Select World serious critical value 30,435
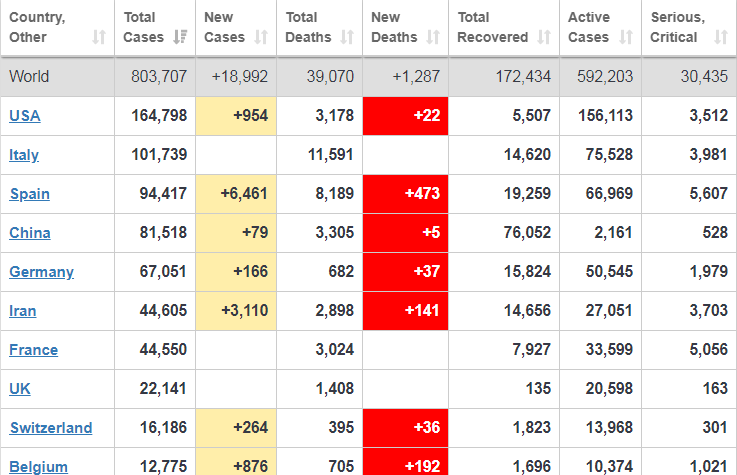Viewport: 737px width, 475px height. point(704,76)
